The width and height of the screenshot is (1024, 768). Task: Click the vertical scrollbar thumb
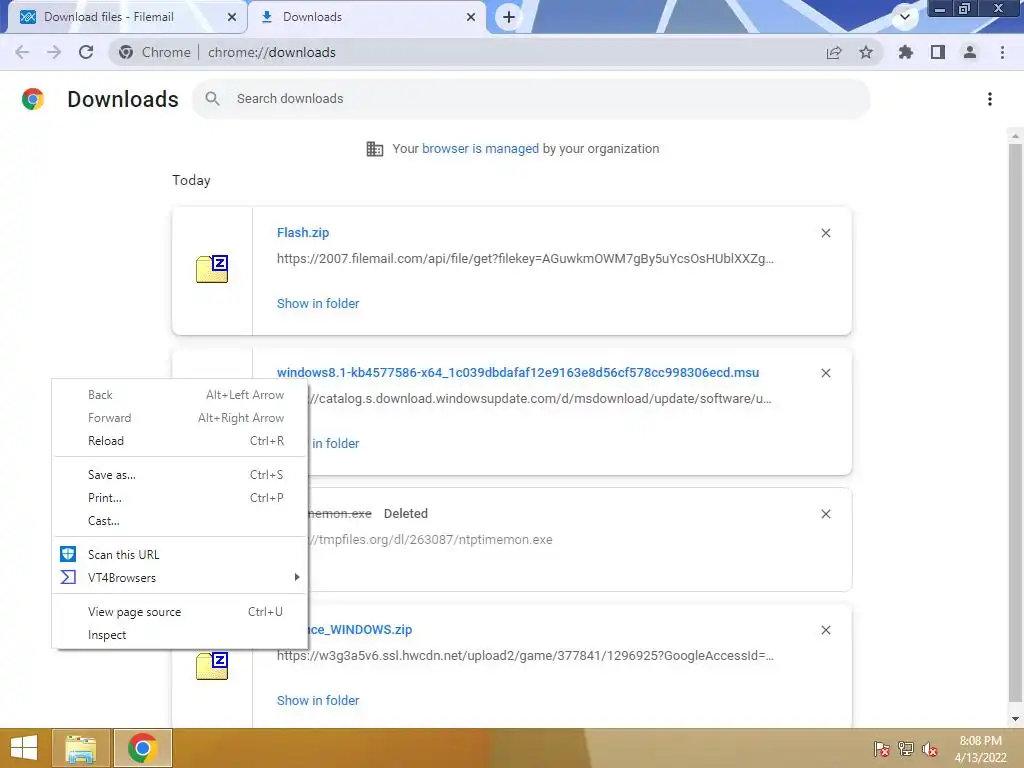point(1015,424)
